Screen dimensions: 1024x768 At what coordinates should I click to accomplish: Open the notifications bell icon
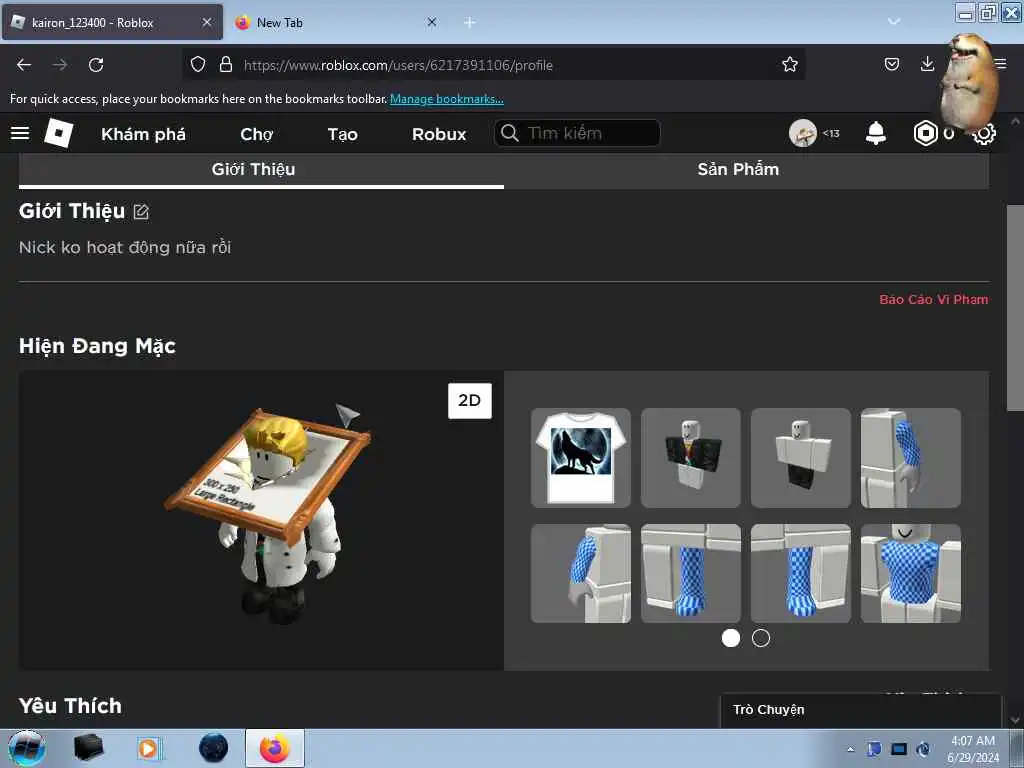coord(875,133)
